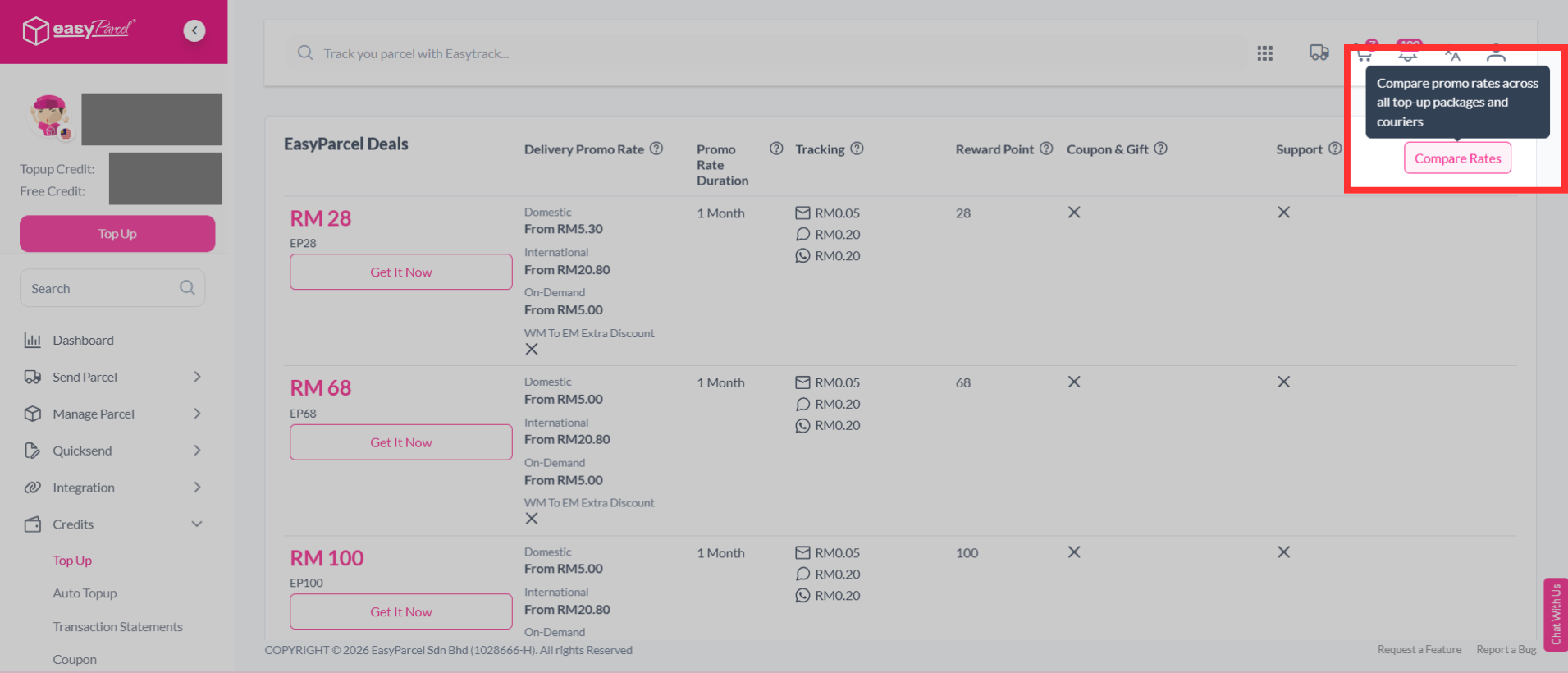
Task: Open the shopping cart
Action: click(1364, 54)
